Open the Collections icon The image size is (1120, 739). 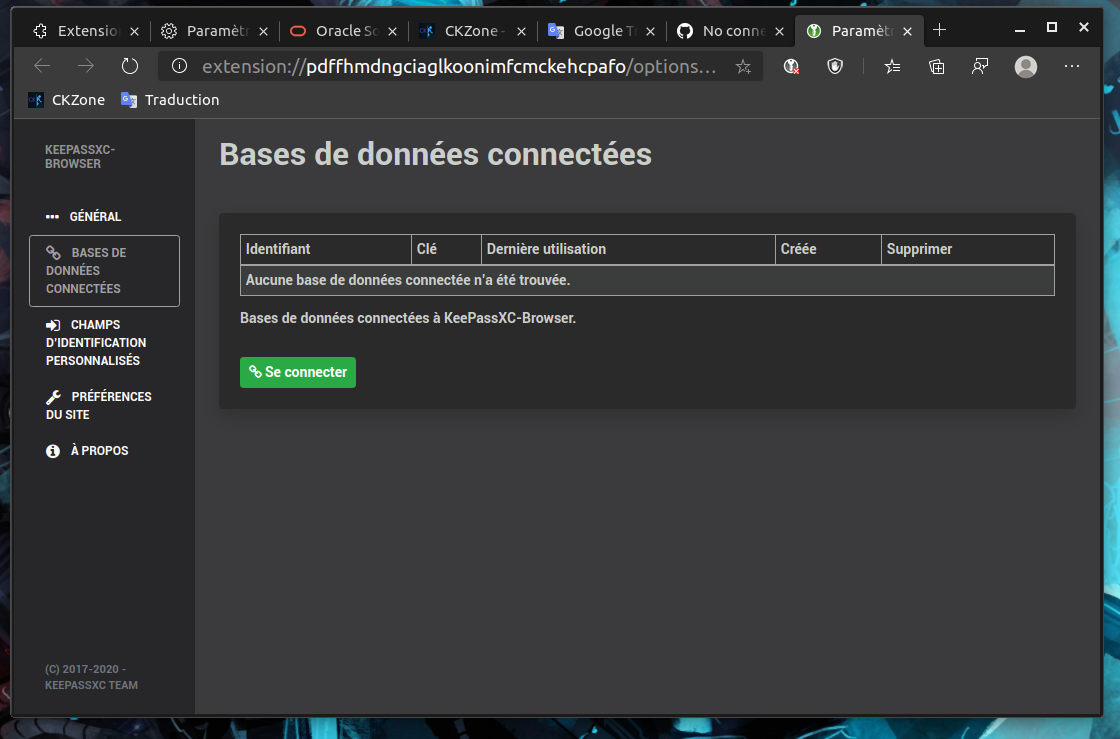936,66
